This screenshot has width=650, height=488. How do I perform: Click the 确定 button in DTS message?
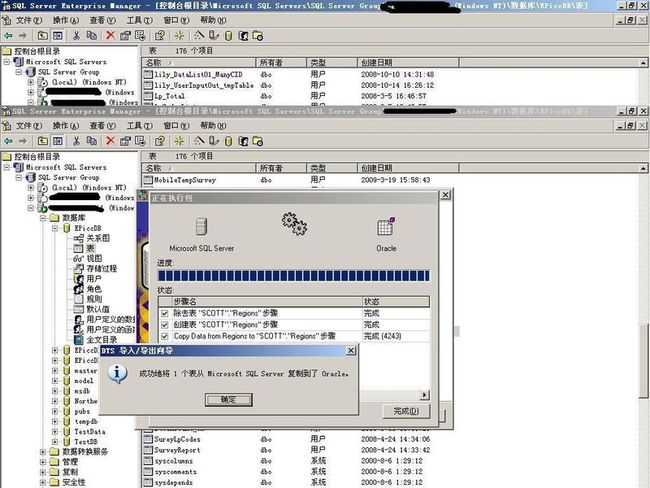[x=229, y=400]
